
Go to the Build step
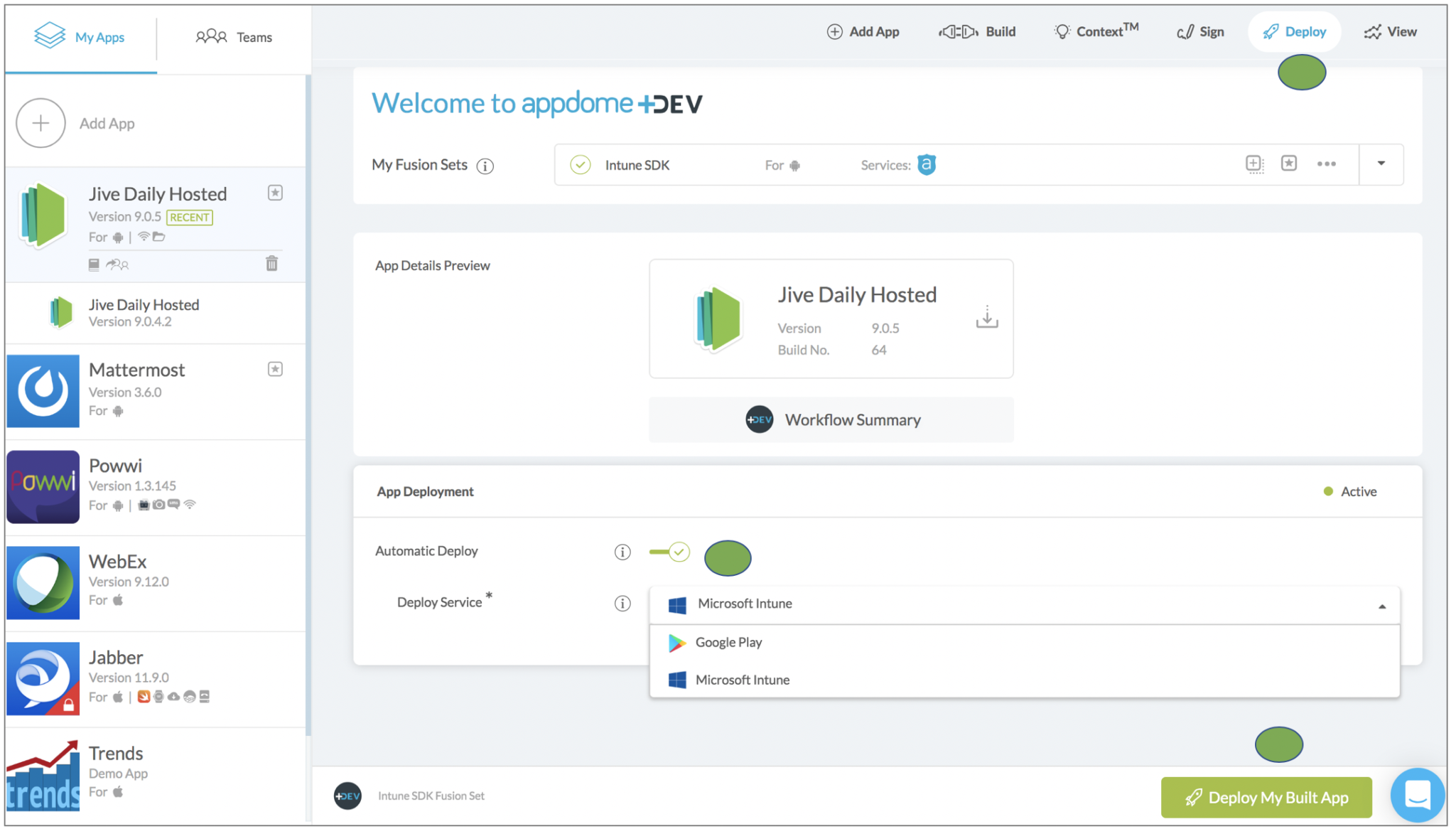977,31
